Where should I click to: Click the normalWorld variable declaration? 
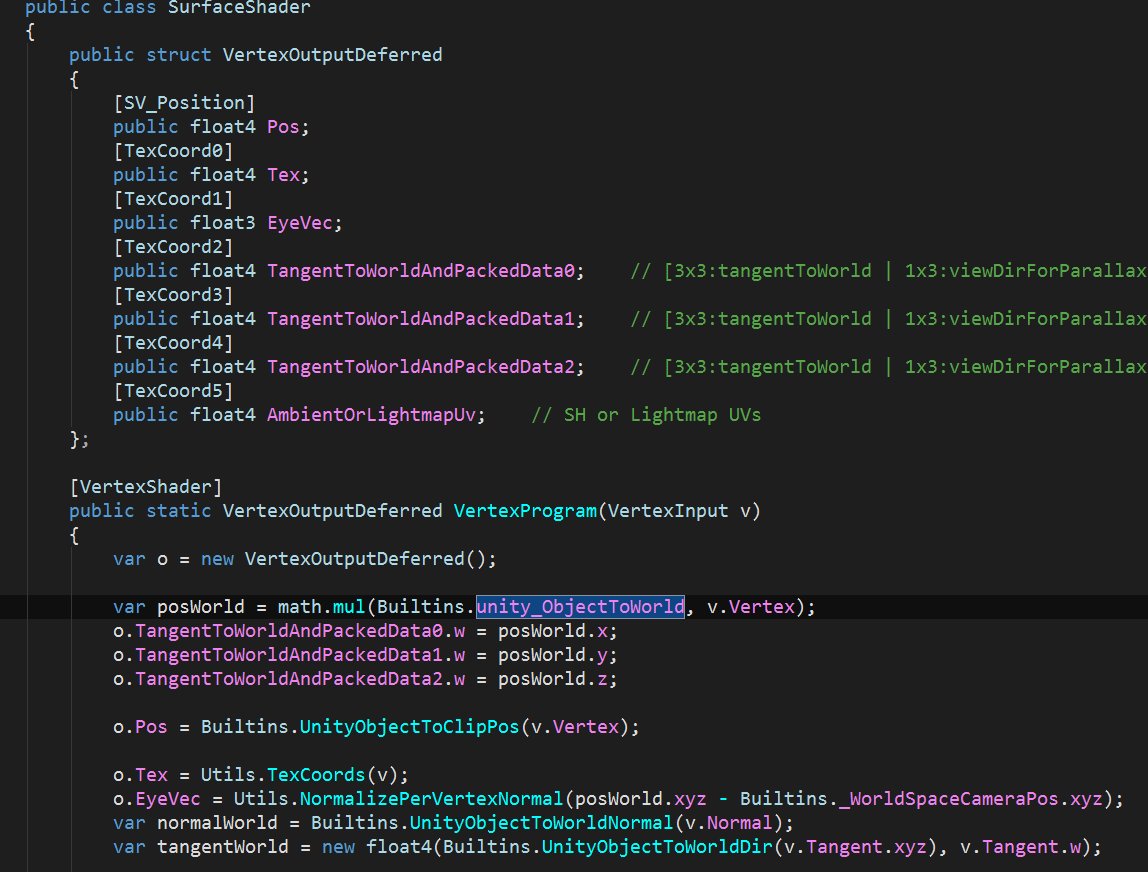tap(217, 824)
